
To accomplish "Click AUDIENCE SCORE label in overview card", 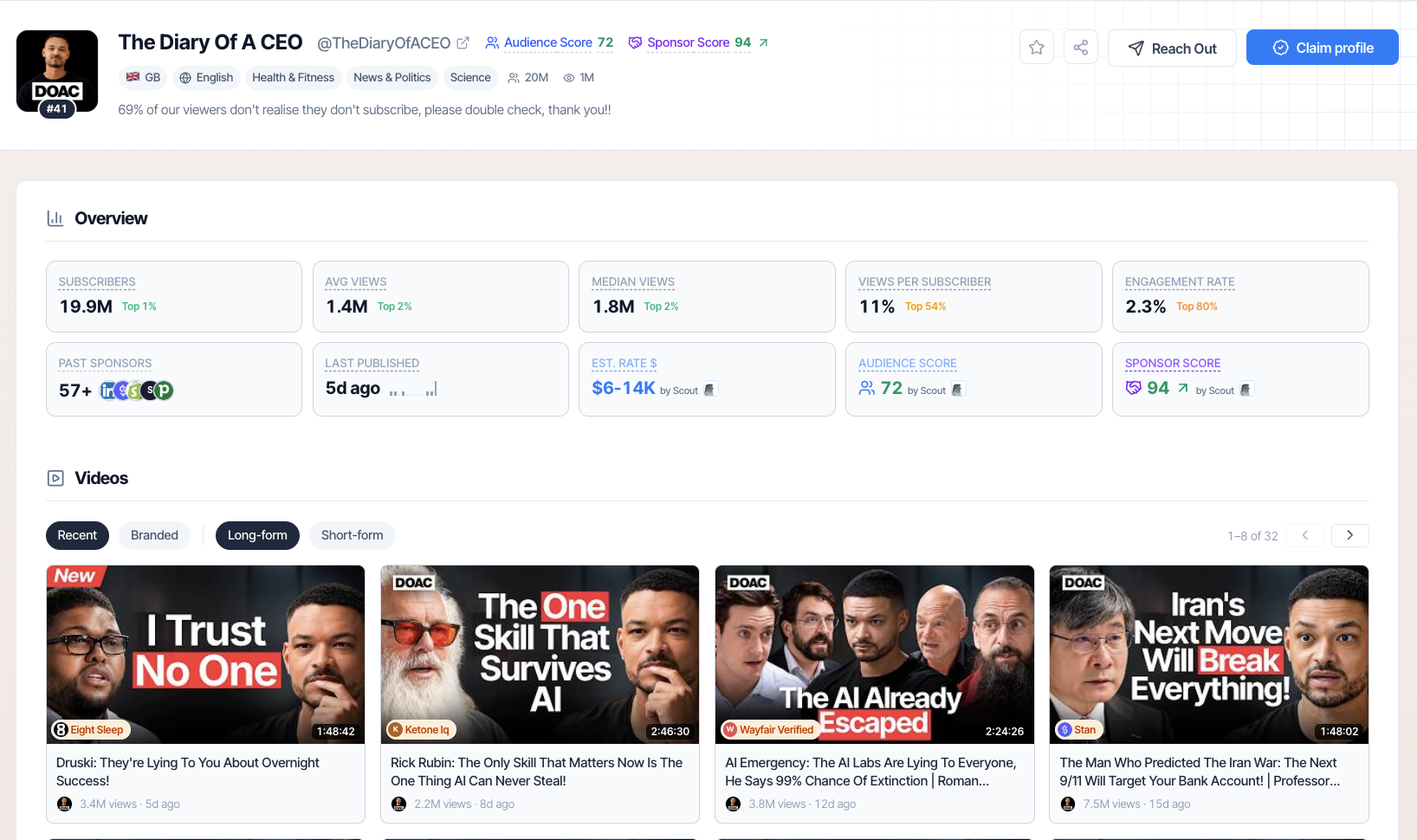I will 908,364.
